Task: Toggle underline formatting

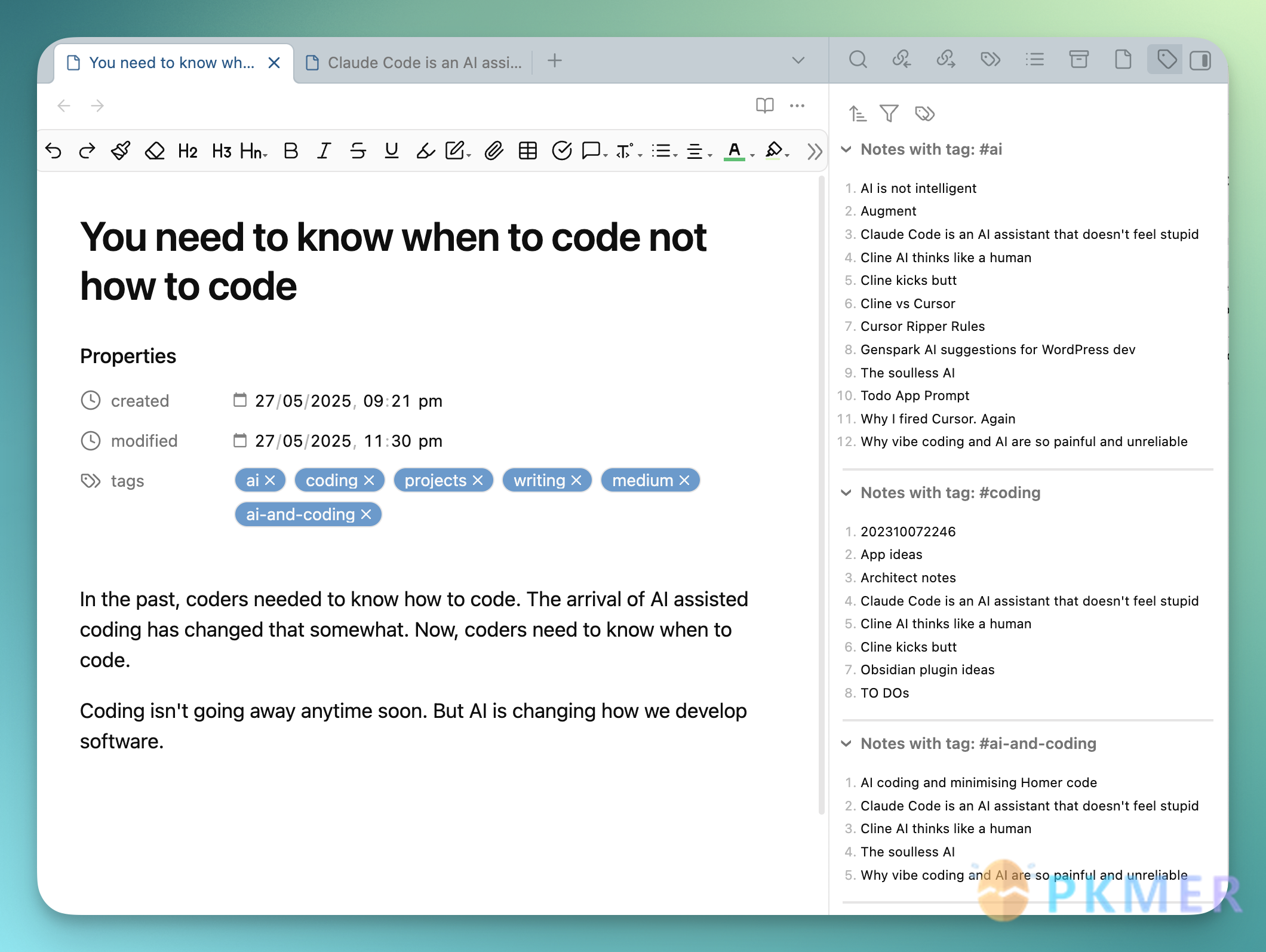Action: coord(392,151)
